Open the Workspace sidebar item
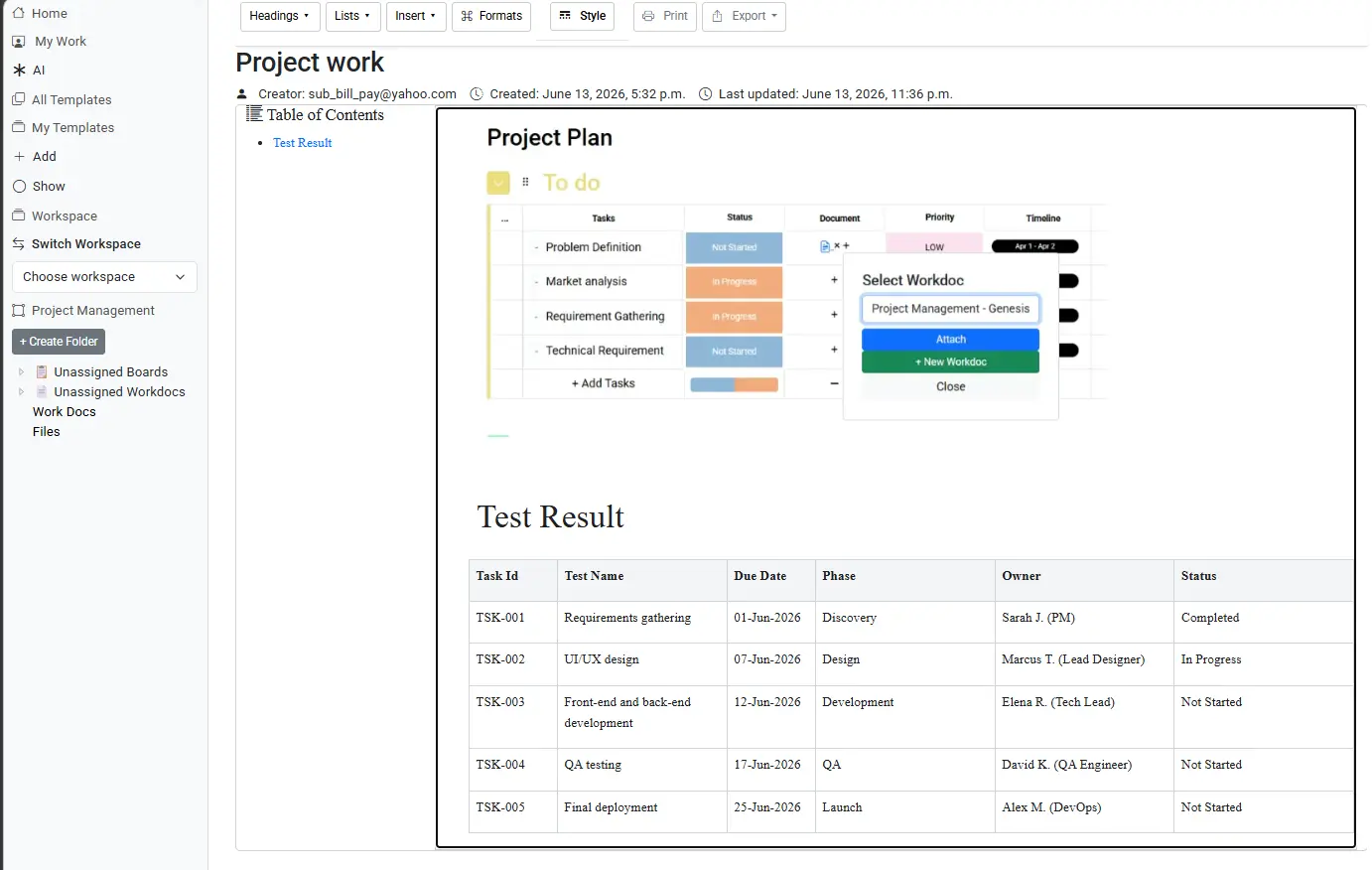Viewport: 1372px width, 870px height. (55, 216)
